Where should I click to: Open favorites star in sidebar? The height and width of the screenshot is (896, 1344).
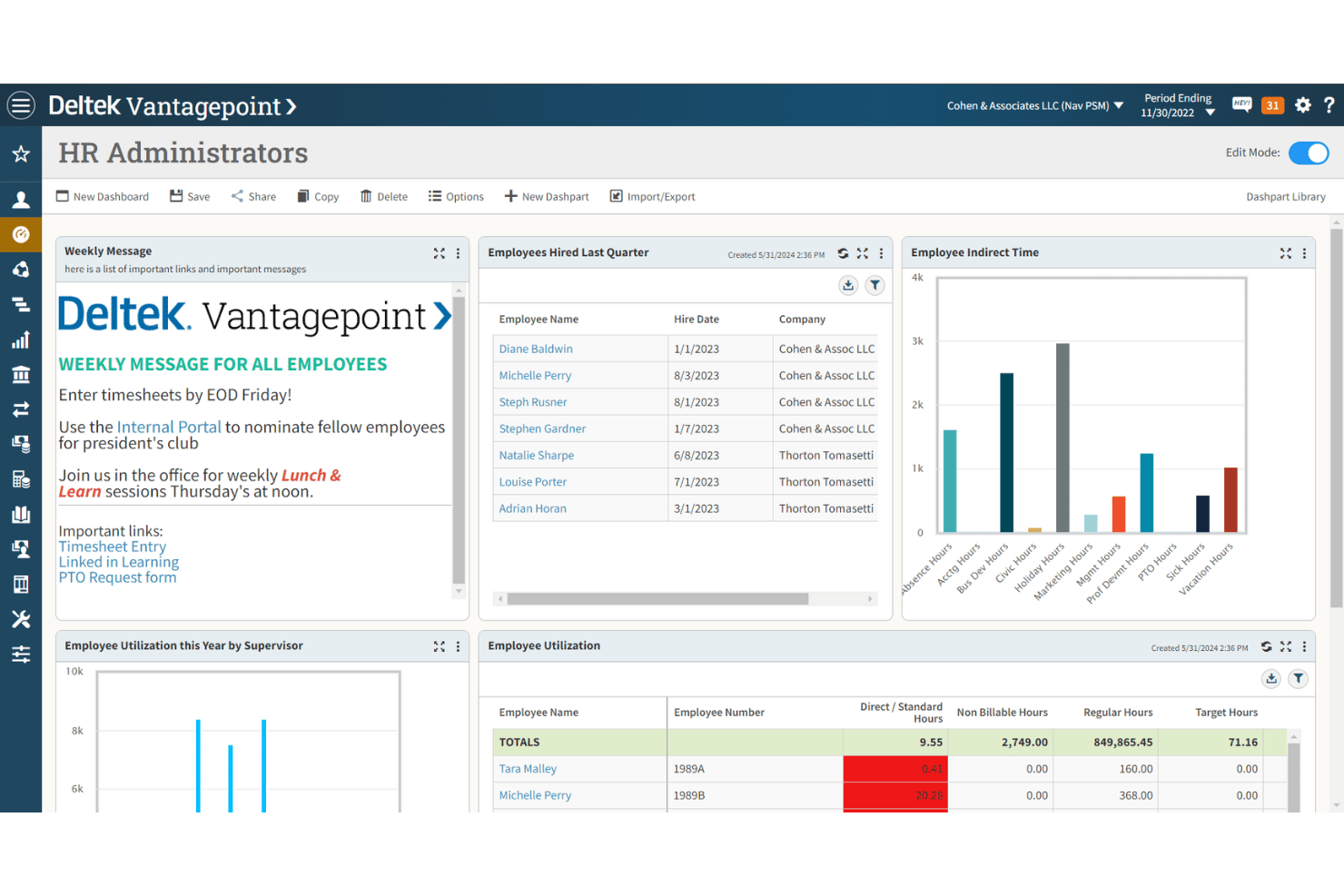pyautogui.click(x=21, y=154)
